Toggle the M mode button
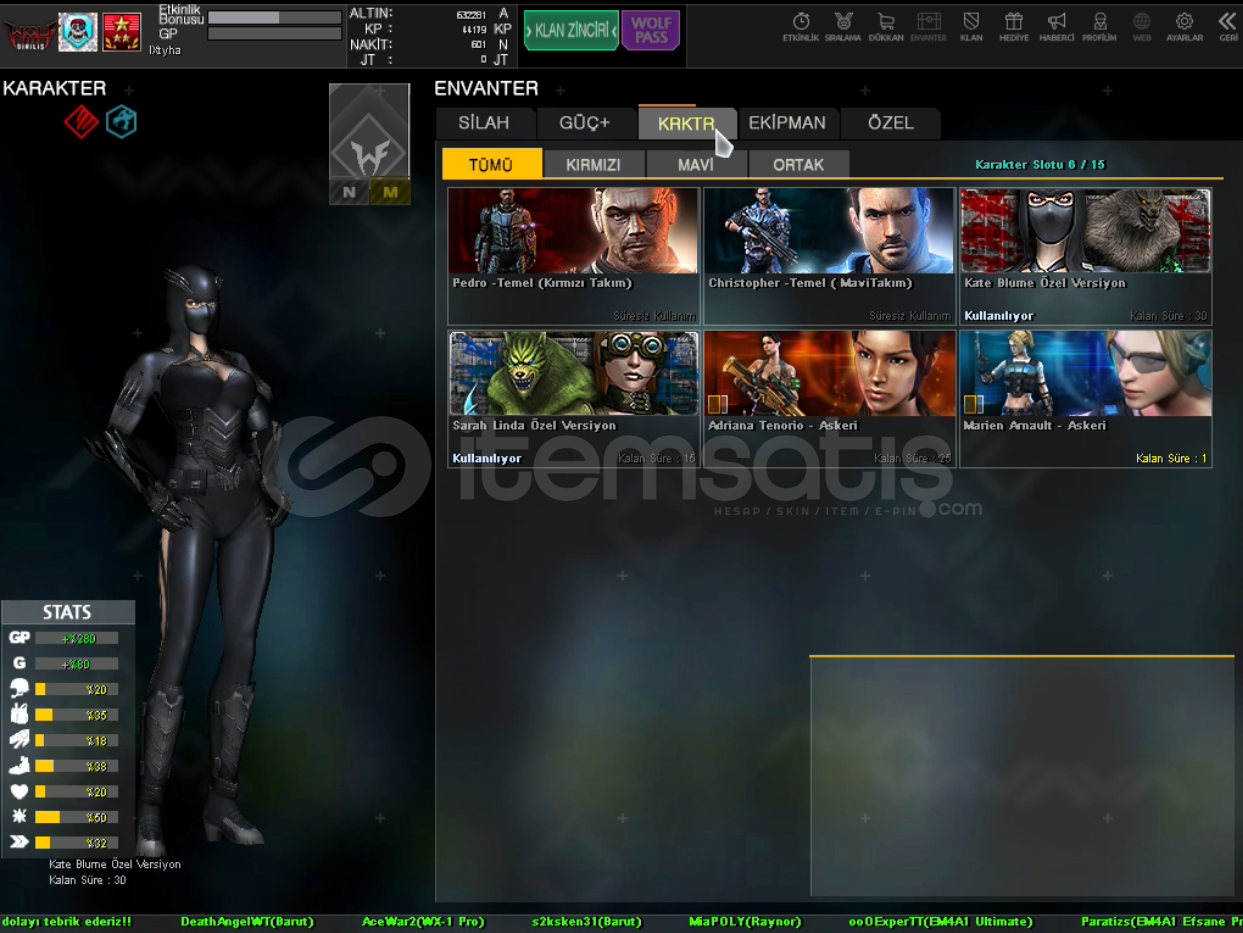The image size is (1243, 933). [390, 192]
